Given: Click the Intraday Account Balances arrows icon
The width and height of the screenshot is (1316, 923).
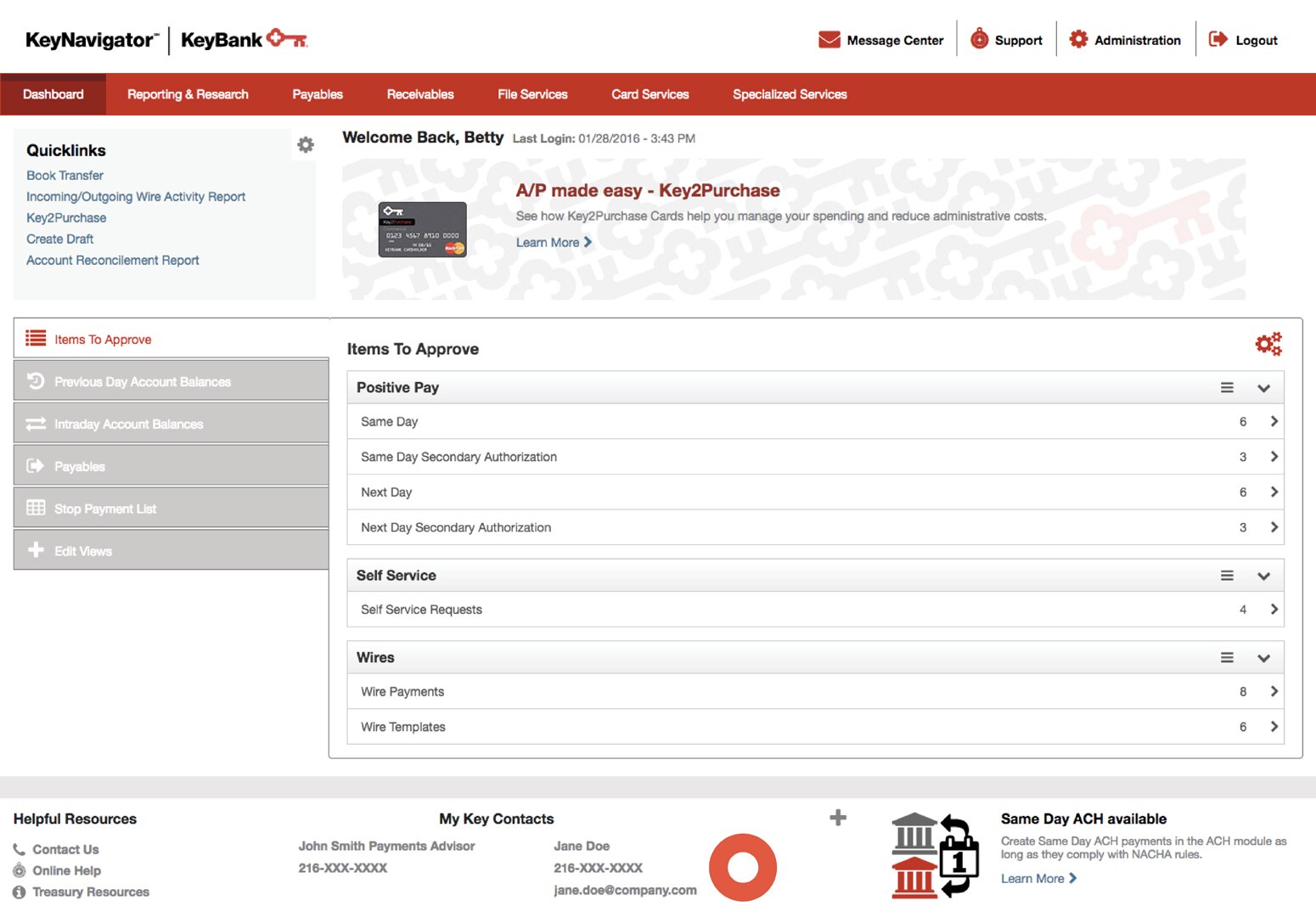Looking at the screenshot, I should tap(36, 423).
